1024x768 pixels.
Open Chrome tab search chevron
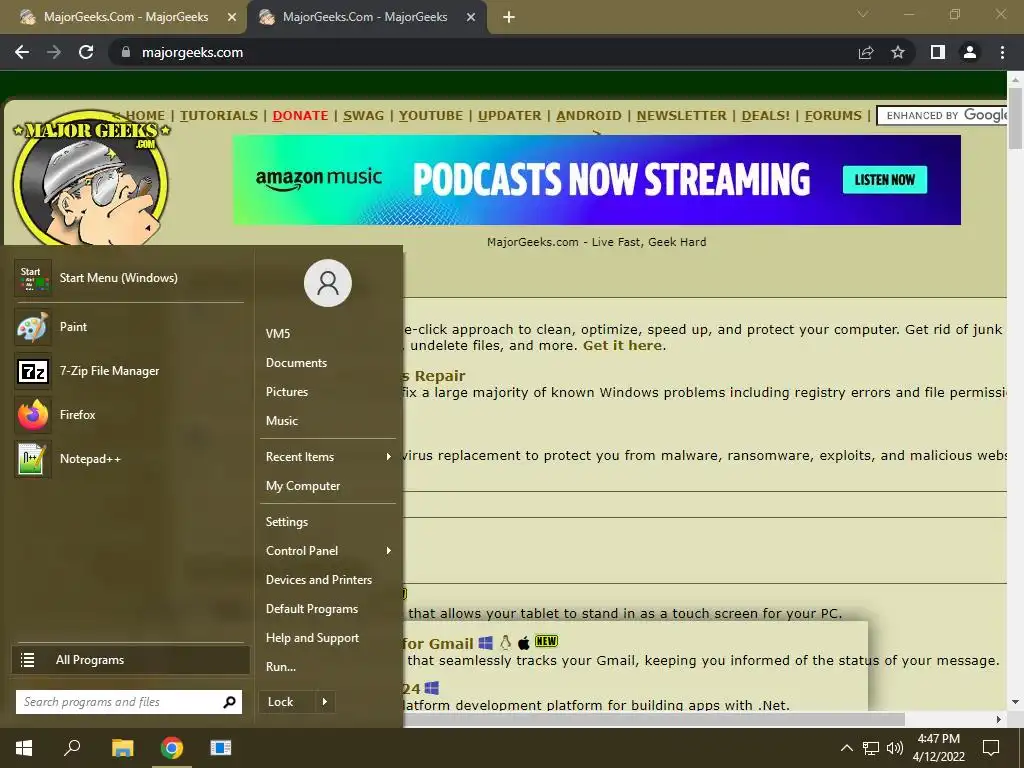coord(863,14)
